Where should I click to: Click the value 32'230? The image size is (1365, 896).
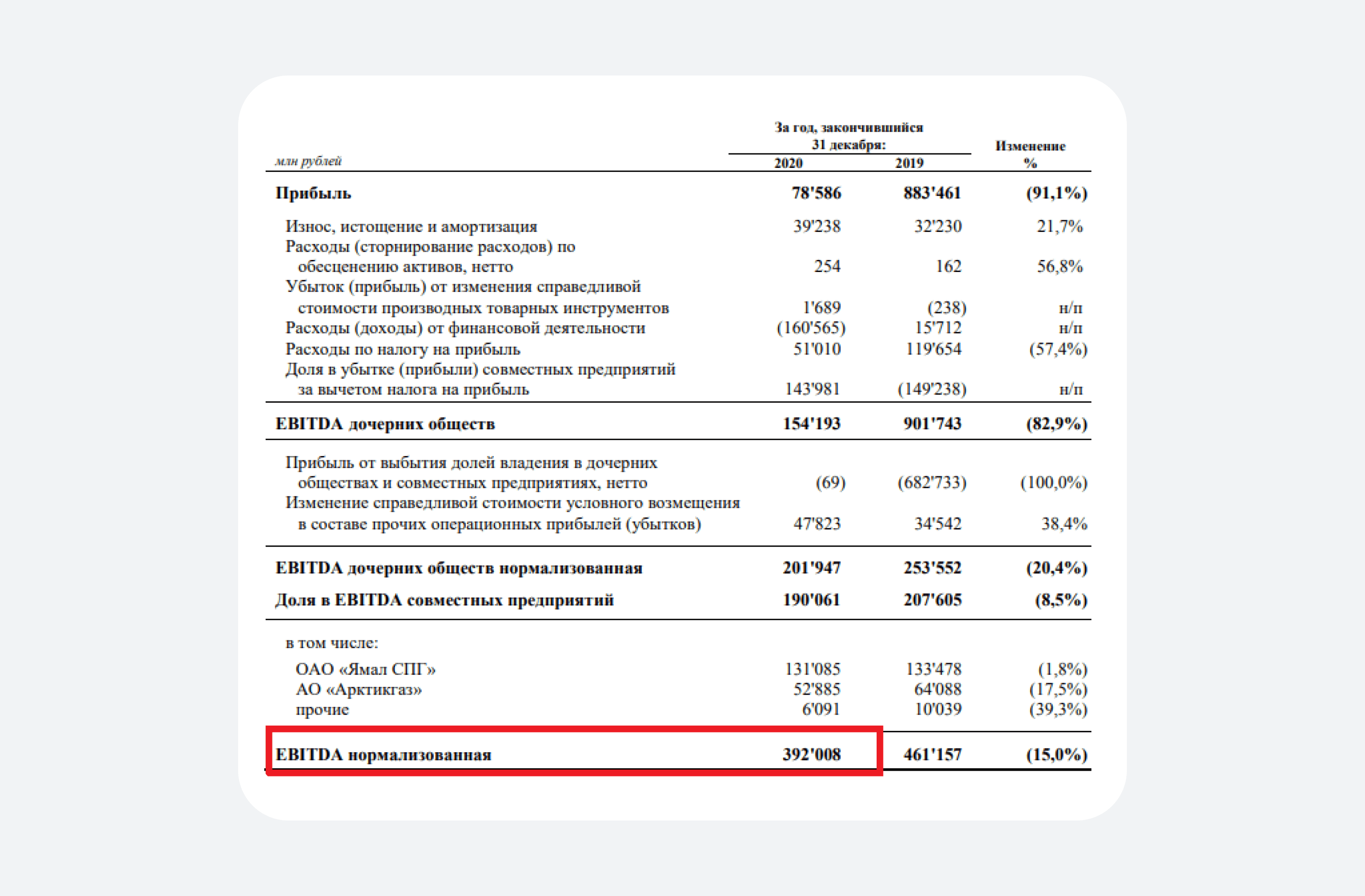point(938,226)
